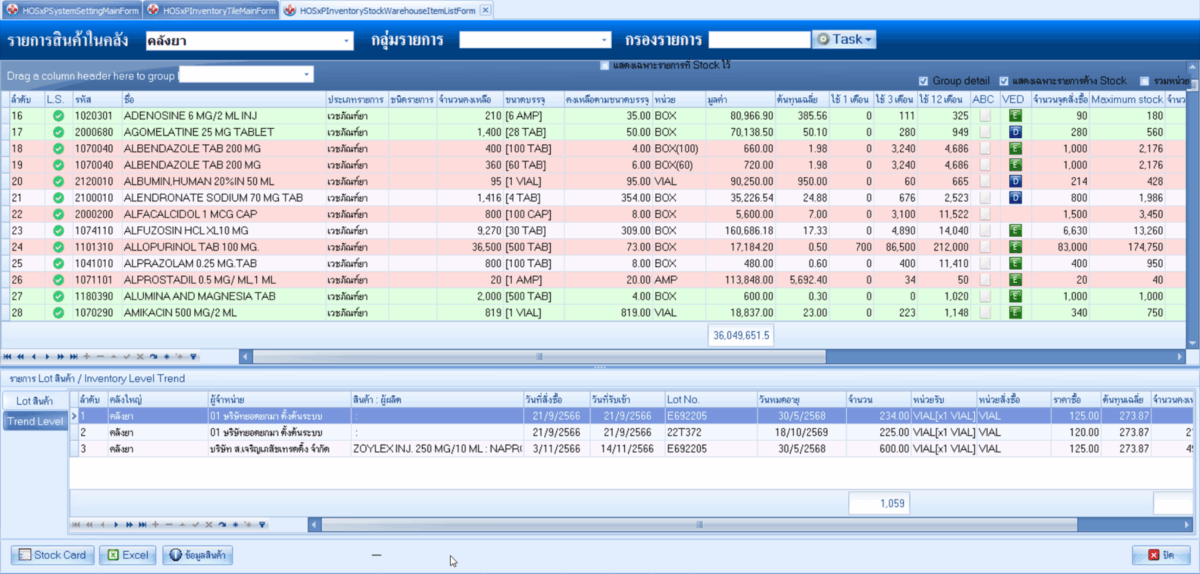Select the Trend Level side tab
This screenshot has height=574, width=1200.
(35, 421)
